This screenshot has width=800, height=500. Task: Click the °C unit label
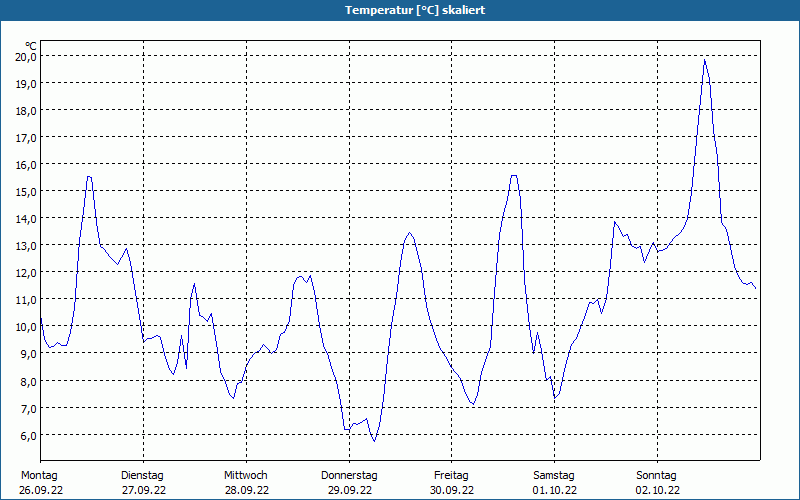click(31, 46)
